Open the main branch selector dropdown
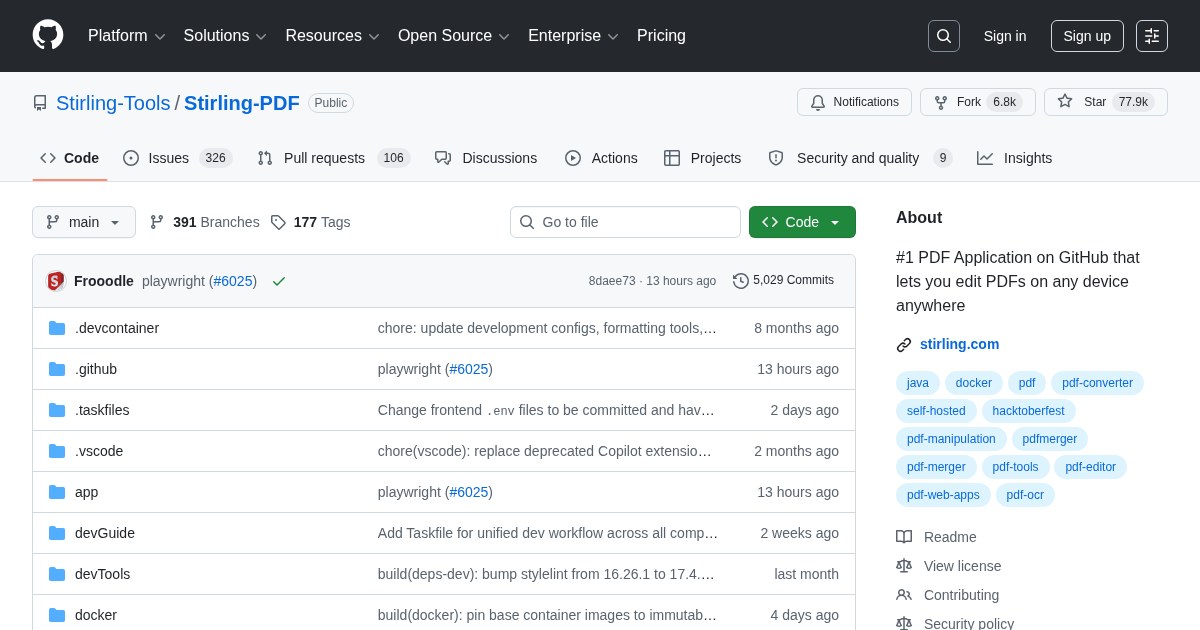1200x630 pixels. [84, 222]
